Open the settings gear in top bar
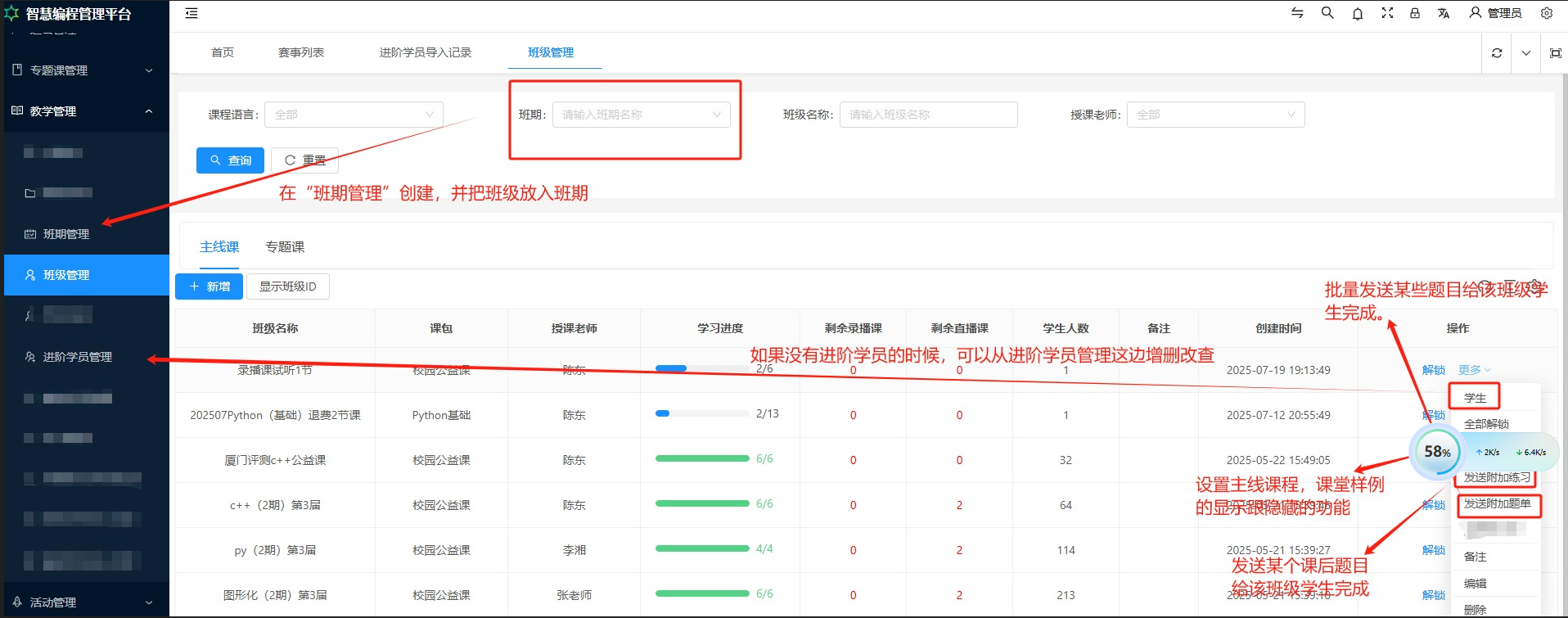The width and height of the screenshot is (1568, 618). point(1547,13)
